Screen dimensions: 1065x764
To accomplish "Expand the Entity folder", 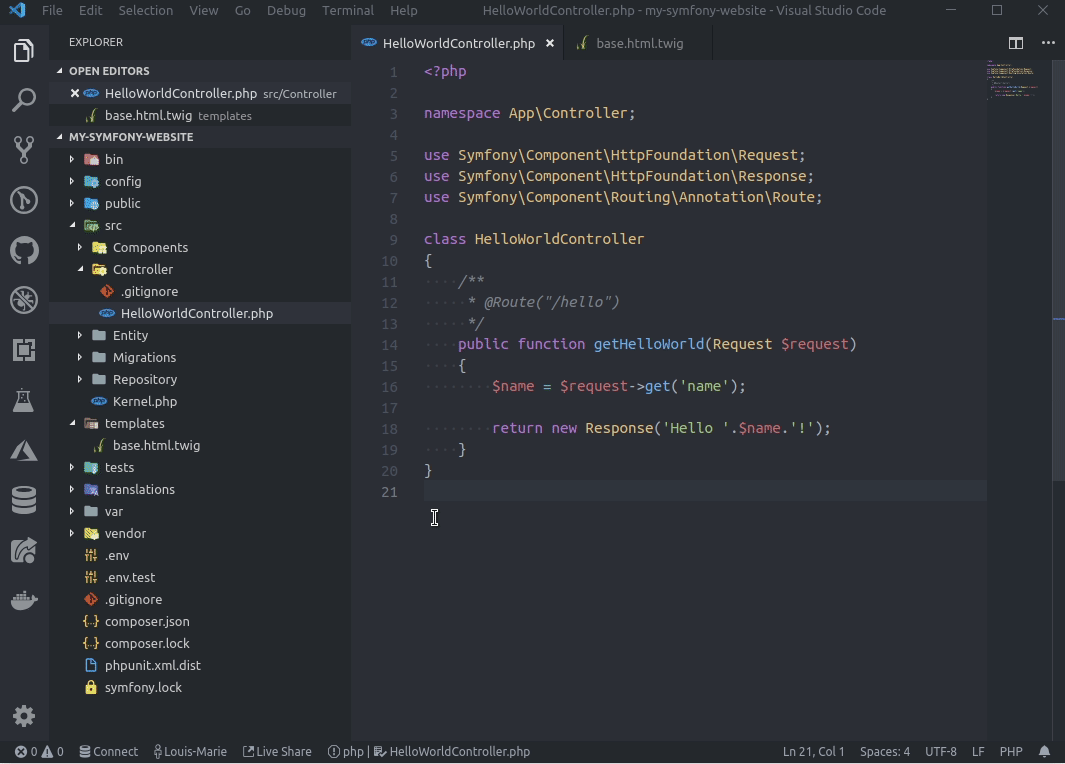I will coord(79,335).
